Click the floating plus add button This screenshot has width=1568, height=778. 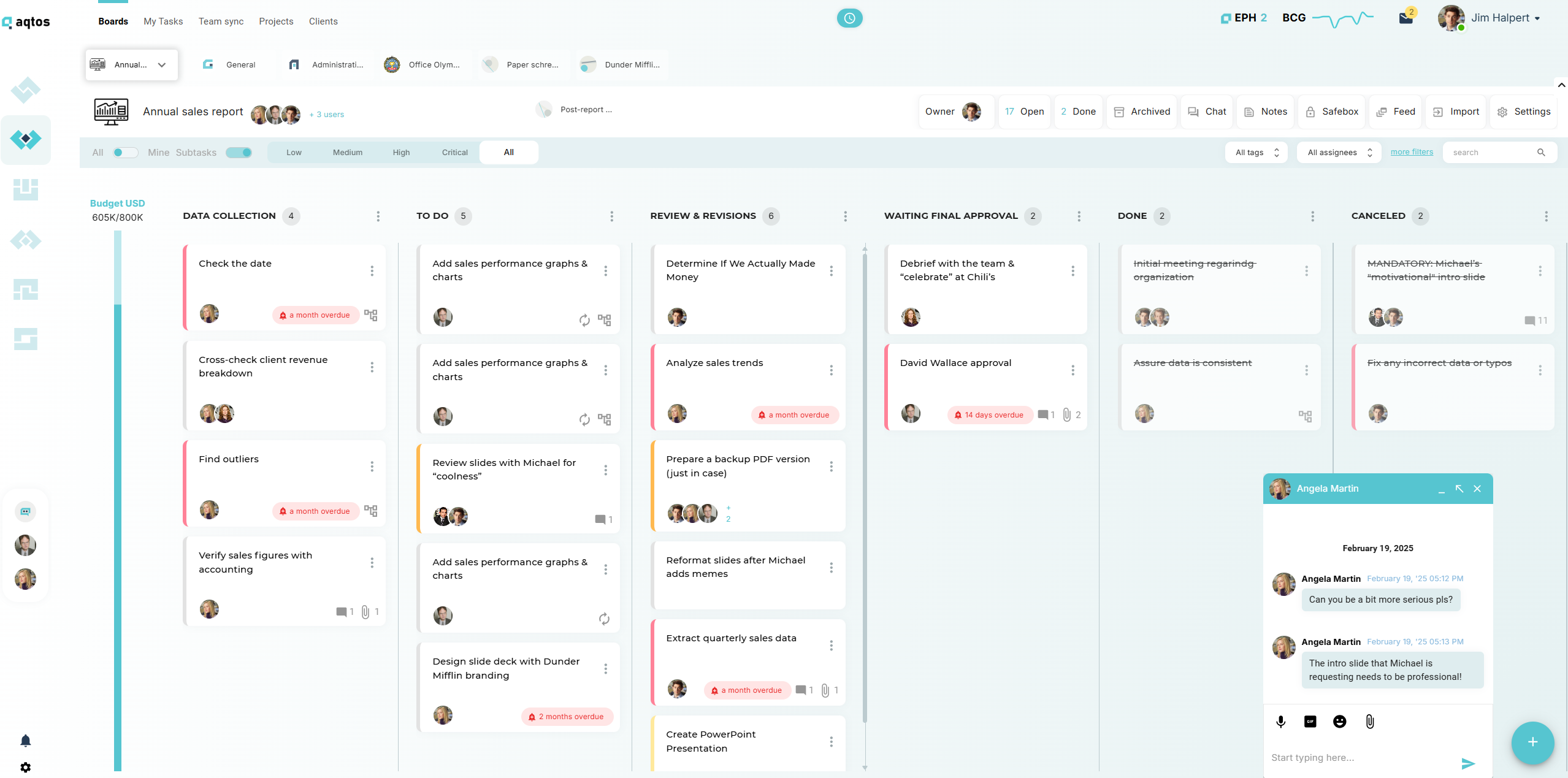coord(1532,742)
